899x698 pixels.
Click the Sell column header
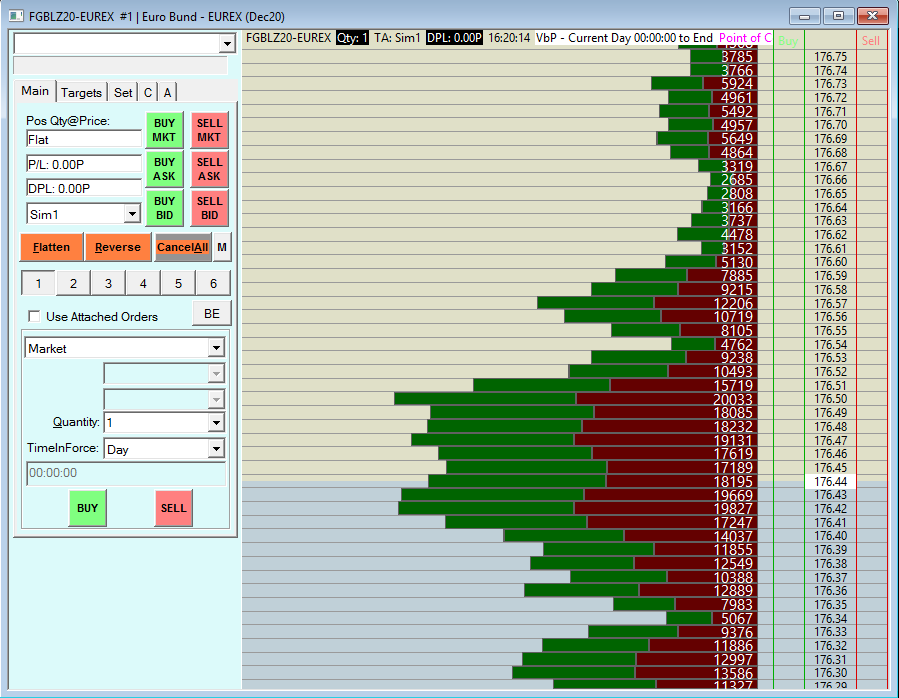pyautogui.click(x=870, y=41)
